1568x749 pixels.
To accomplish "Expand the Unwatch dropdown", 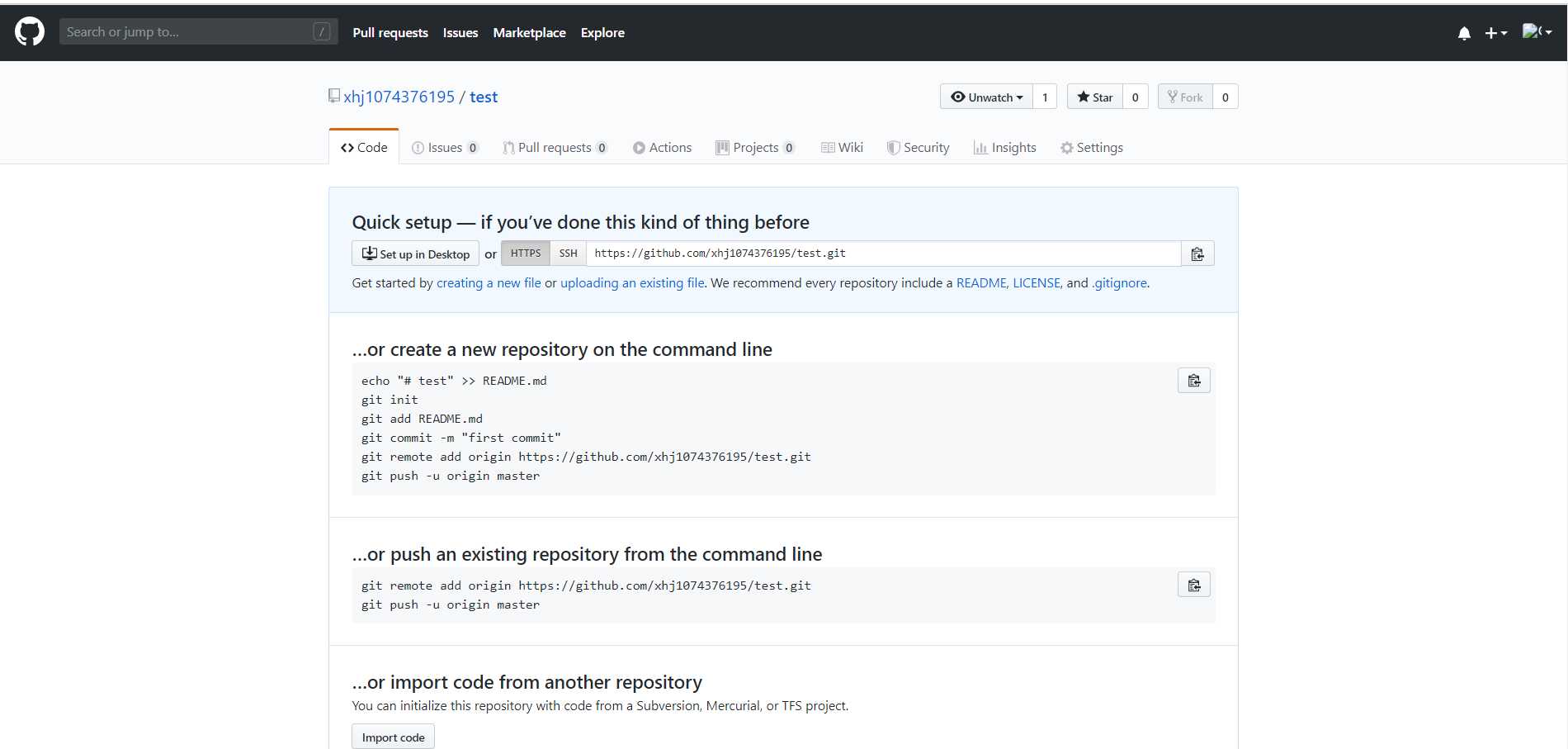I will click(x=986, y=97).
